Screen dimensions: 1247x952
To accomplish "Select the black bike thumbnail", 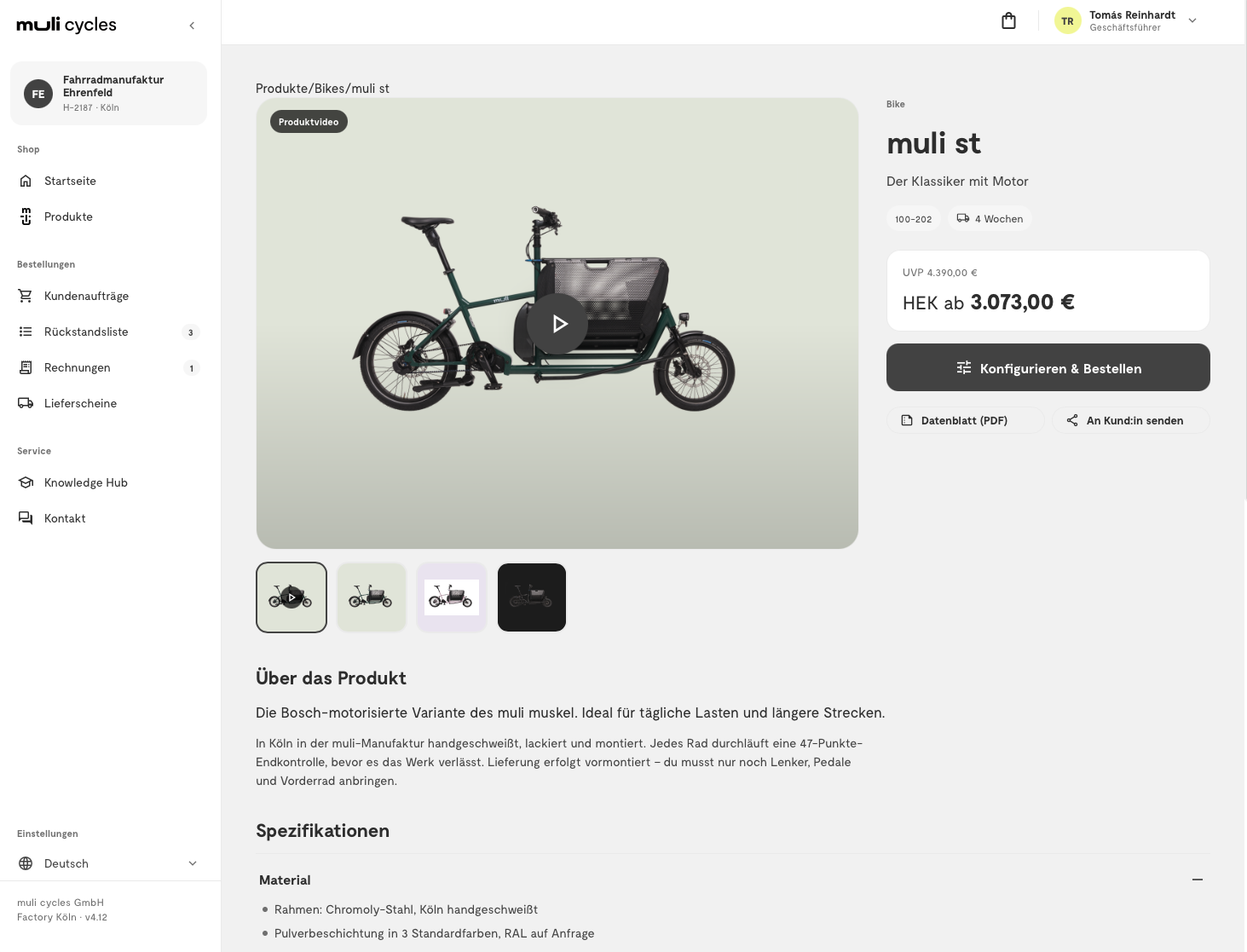I will pyautogui.click(x=532, y=597).
